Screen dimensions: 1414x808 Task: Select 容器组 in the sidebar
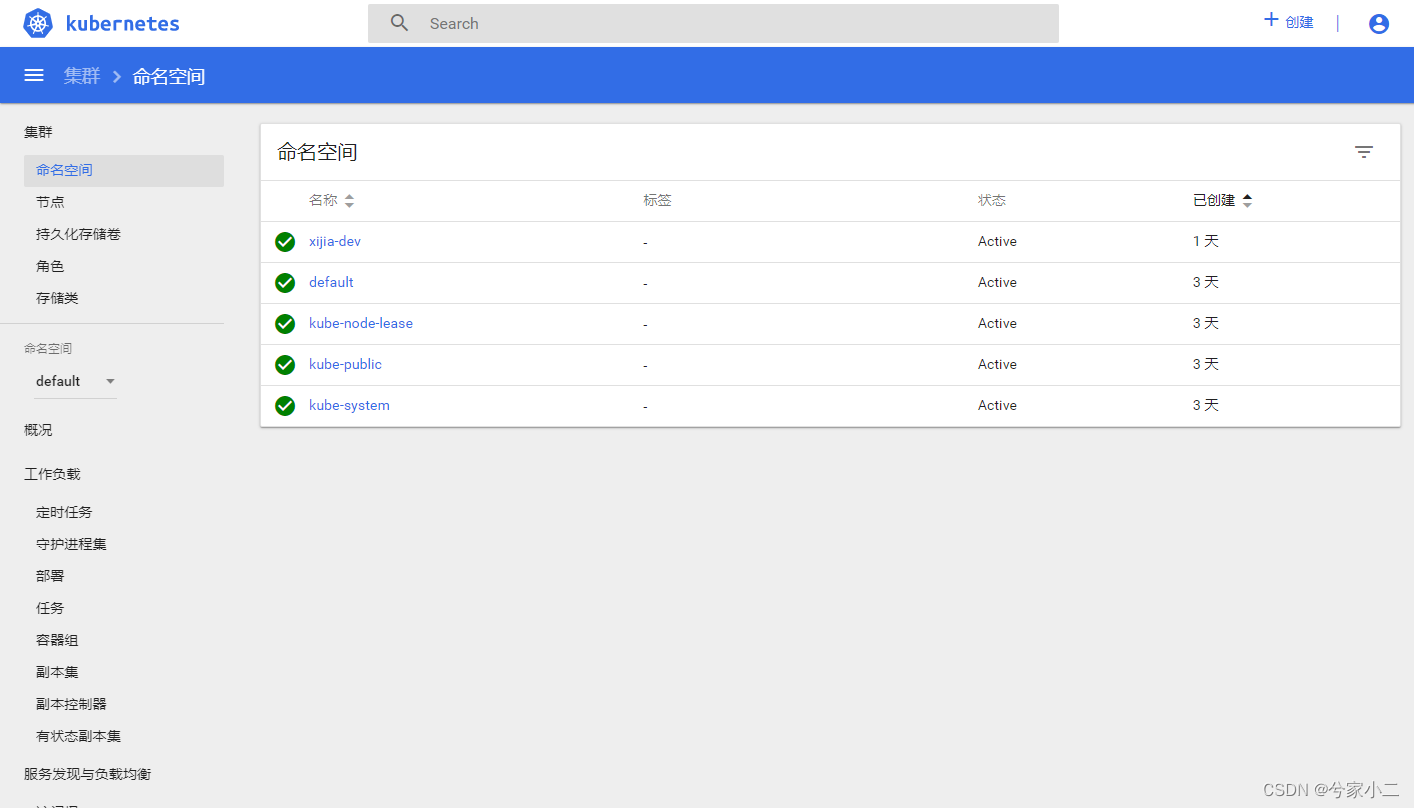click(x=56, y=639)
